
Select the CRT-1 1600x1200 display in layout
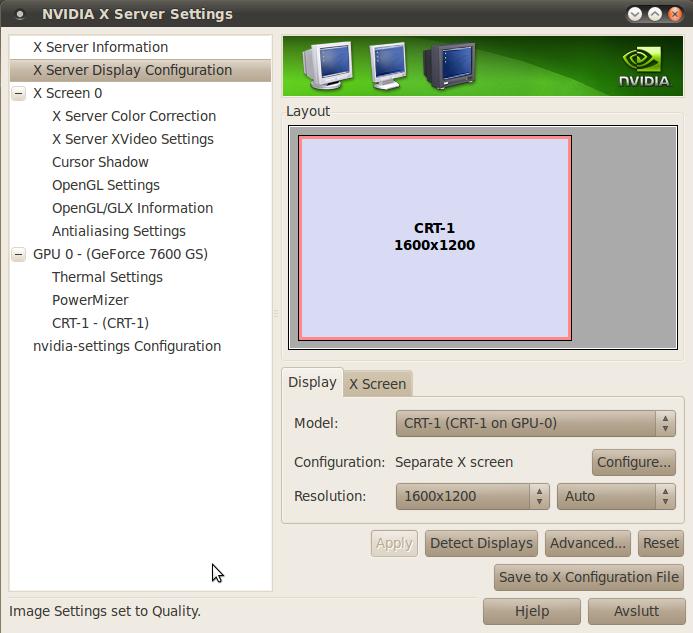[435, 238]
